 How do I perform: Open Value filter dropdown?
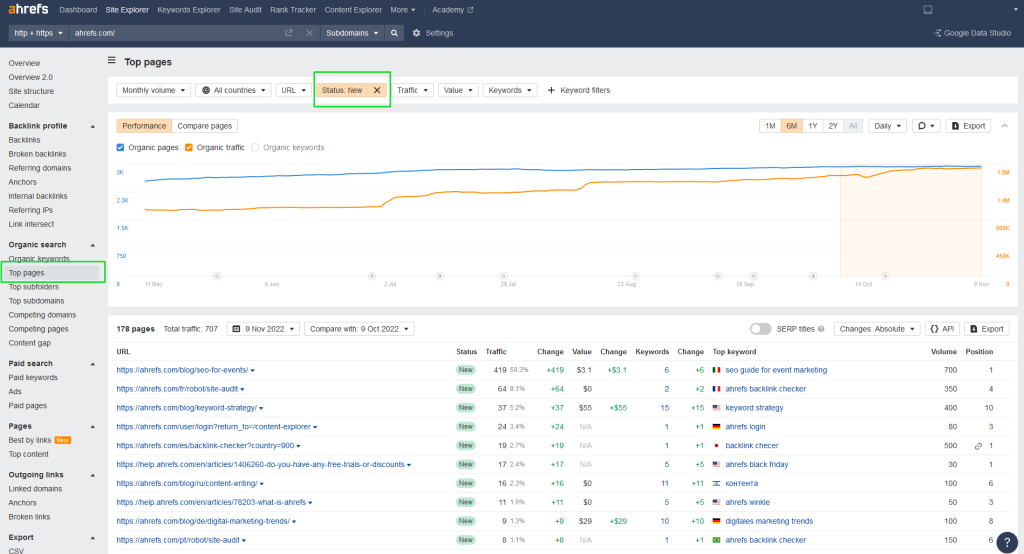click(458, 90)
